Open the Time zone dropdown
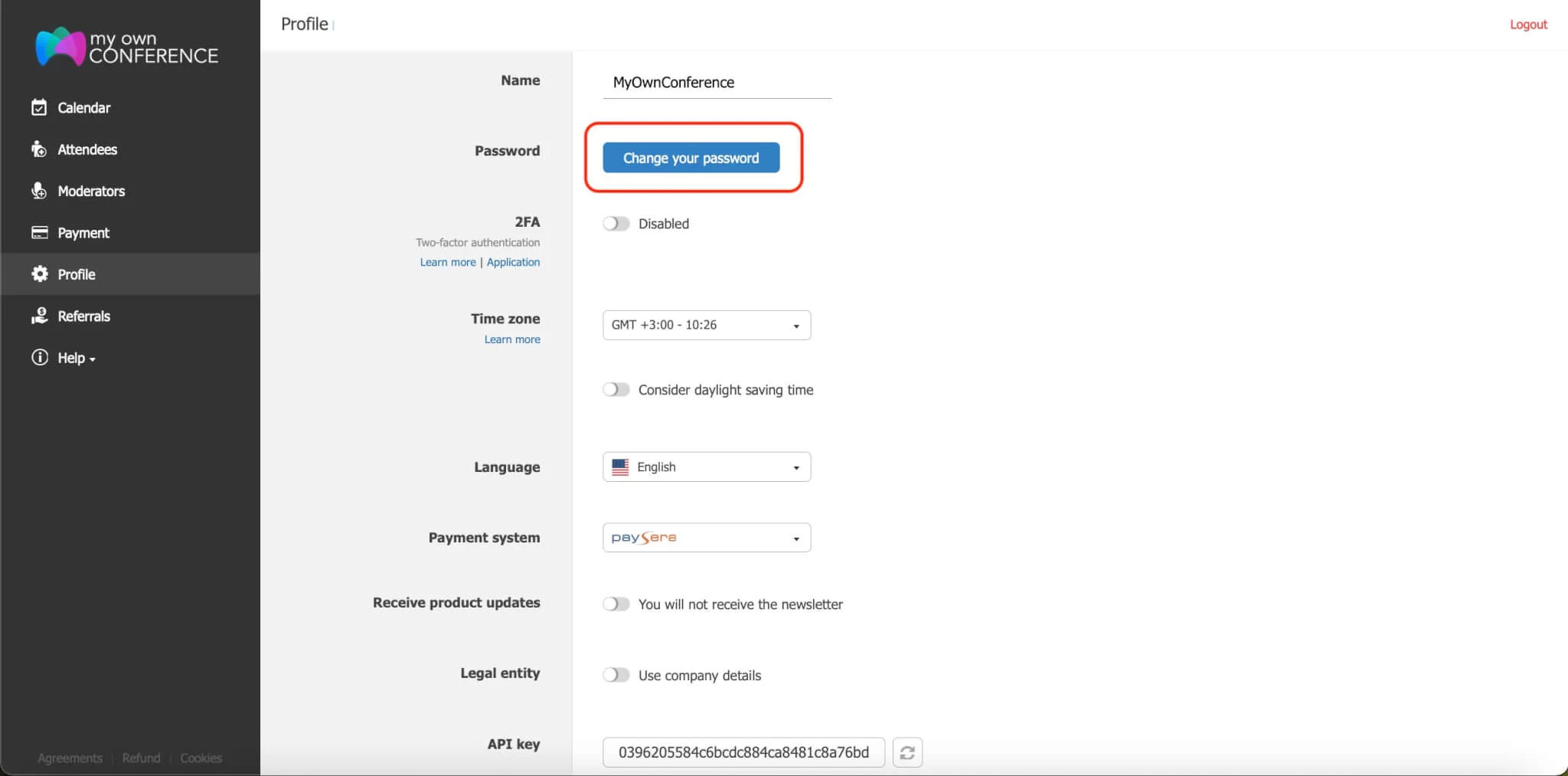 tap(705, 325)
